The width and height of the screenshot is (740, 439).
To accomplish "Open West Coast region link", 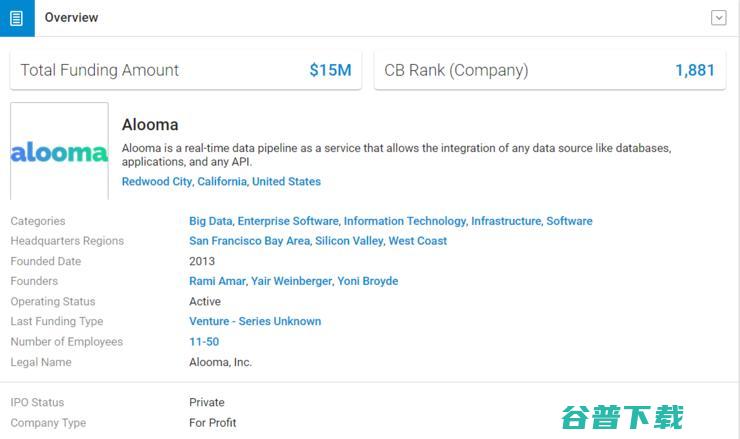I will point(418,241).
